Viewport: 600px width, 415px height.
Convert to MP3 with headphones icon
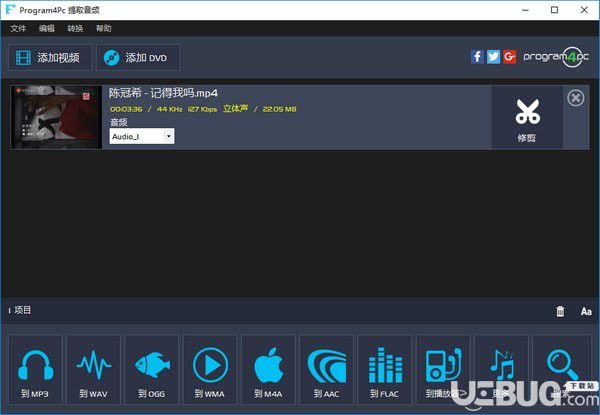(35, 370)
